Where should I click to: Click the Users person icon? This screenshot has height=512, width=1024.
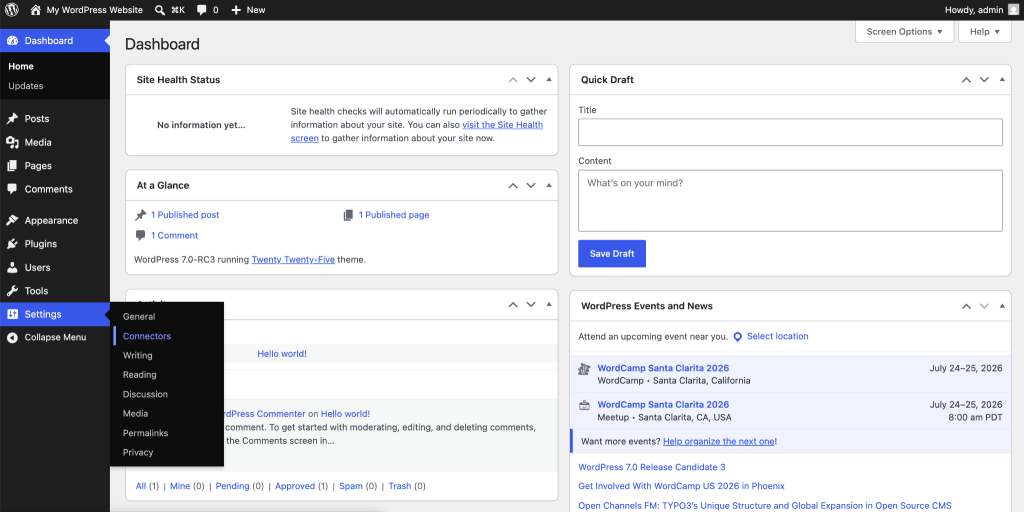[x=12, y=268]
